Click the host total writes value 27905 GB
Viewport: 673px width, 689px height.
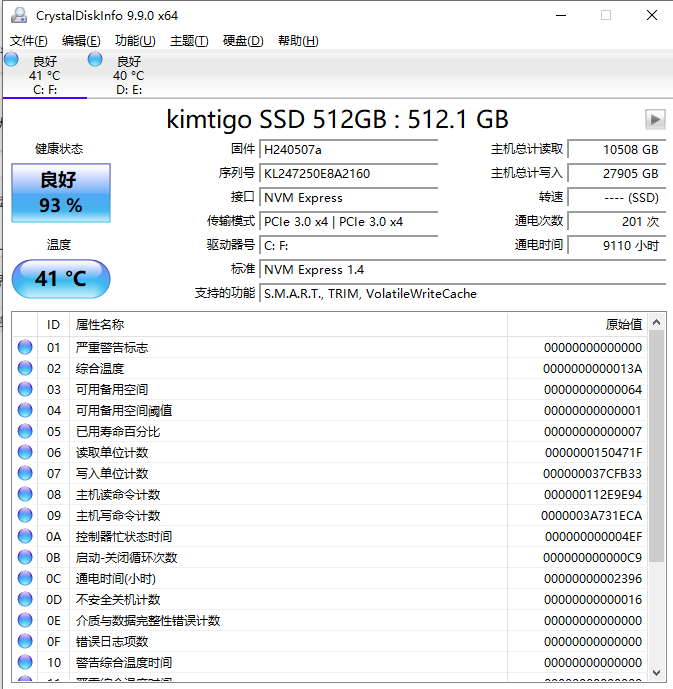point(617,174)
